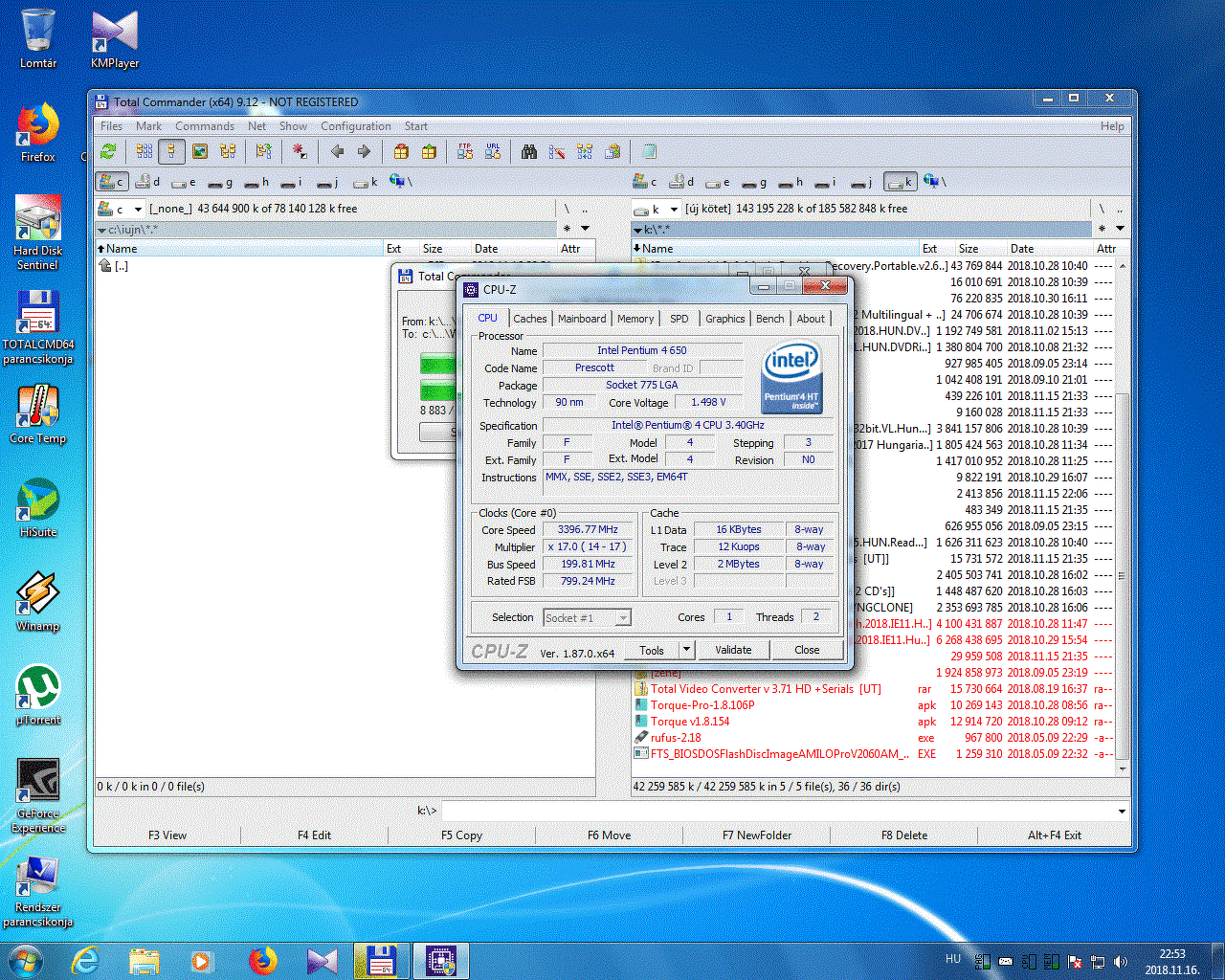The height and width of the screenshot is (980, 1225).
Task: Click the swap source and target panels icon
Action: [264, 151]
